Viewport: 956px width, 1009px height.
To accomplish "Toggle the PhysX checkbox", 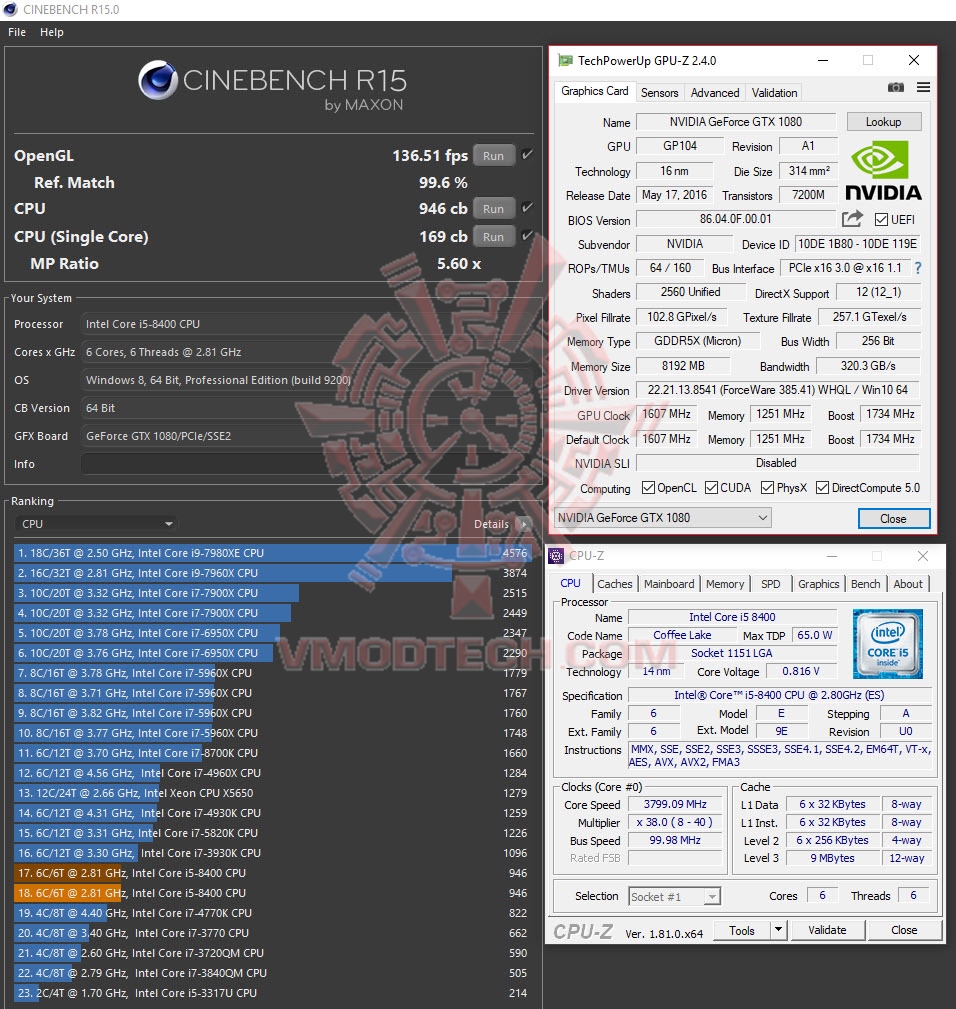I will pyautogui.click(x=767, y=488).
